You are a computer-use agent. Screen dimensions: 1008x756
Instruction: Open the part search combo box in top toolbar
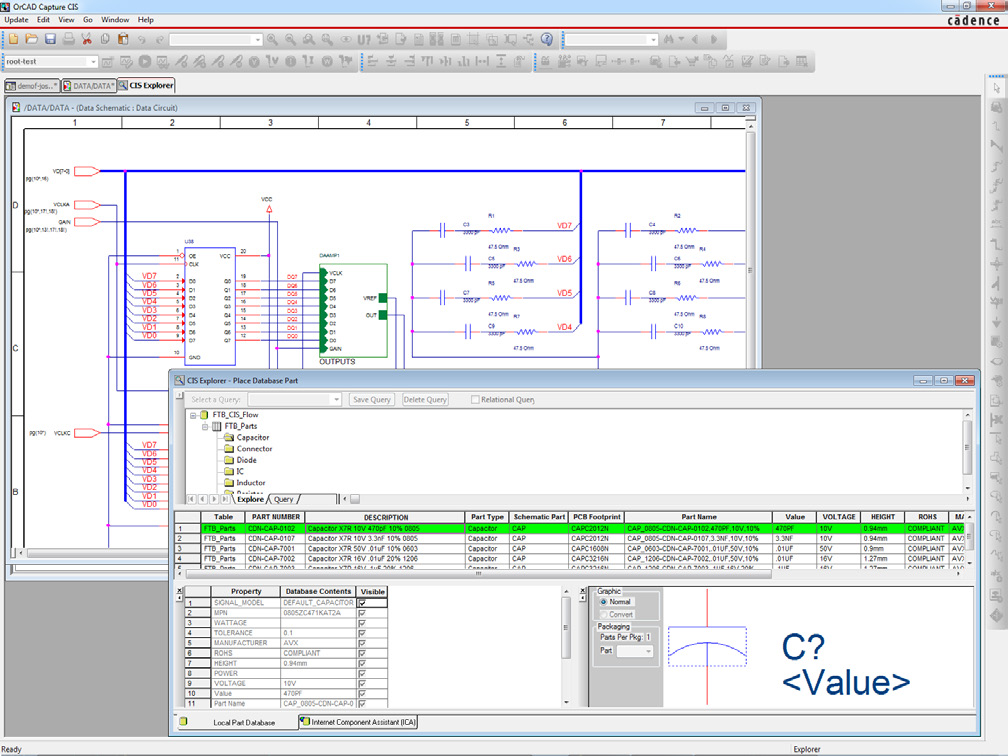(x=215, y=40)
